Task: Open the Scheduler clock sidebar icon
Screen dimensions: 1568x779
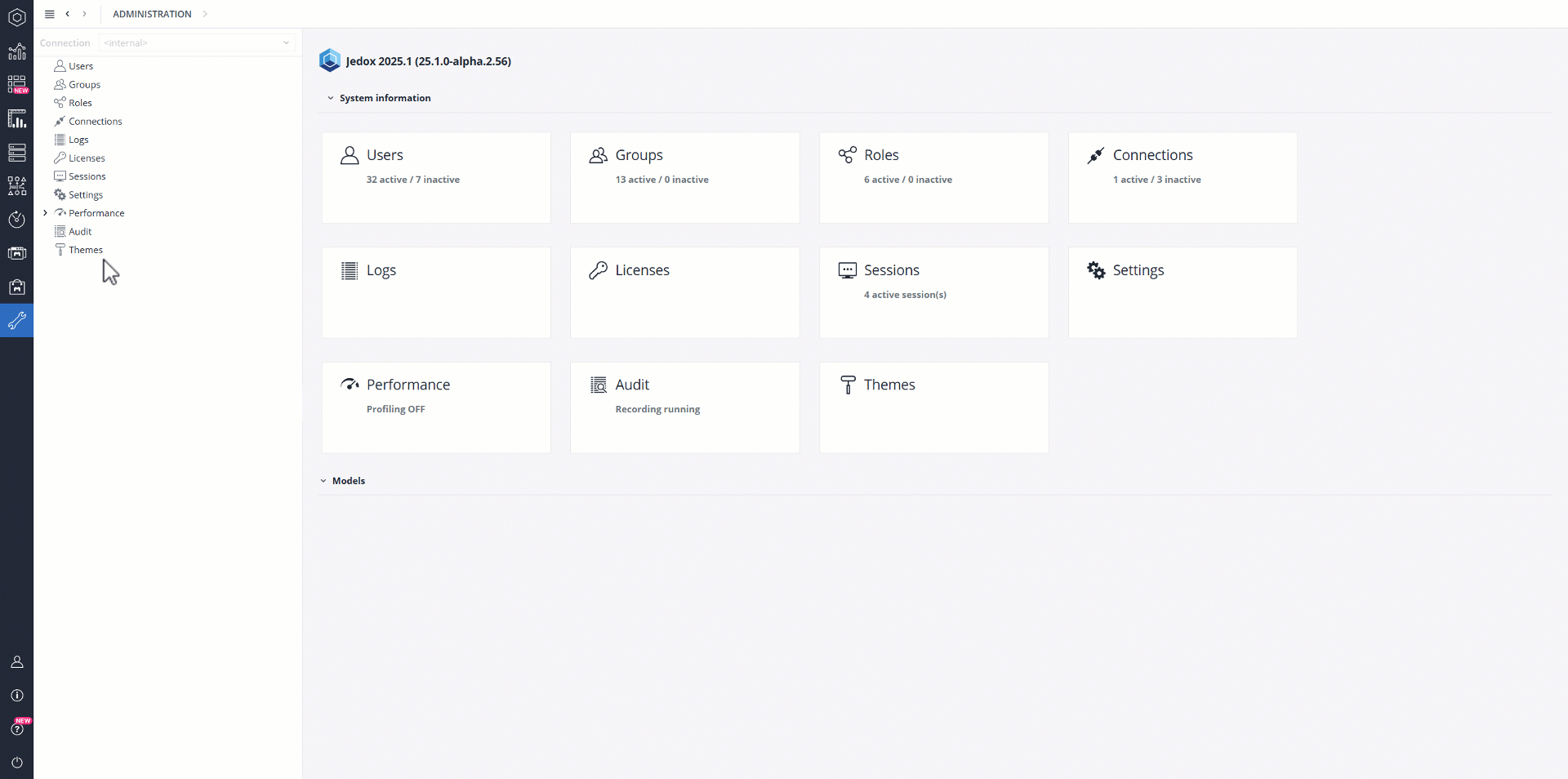Action: pyautogui.click(x=16, y=219)
